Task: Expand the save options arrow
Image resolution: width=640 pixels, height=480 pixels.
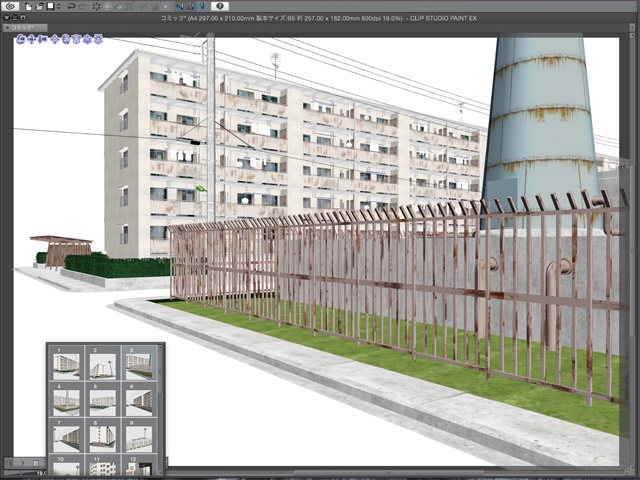Action: [x=58, y=7]
